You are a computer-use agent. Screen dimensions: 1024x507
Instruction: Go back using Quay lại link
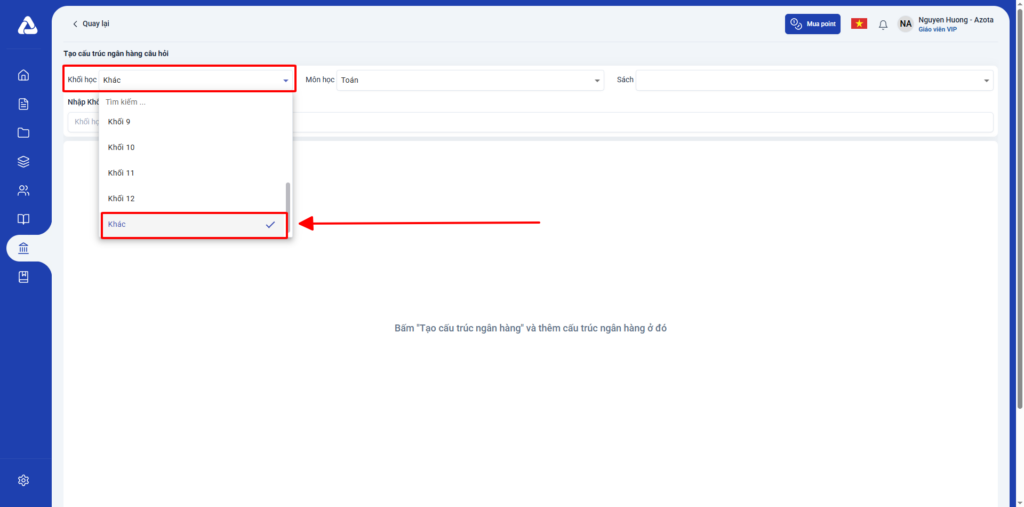point(91,24)
